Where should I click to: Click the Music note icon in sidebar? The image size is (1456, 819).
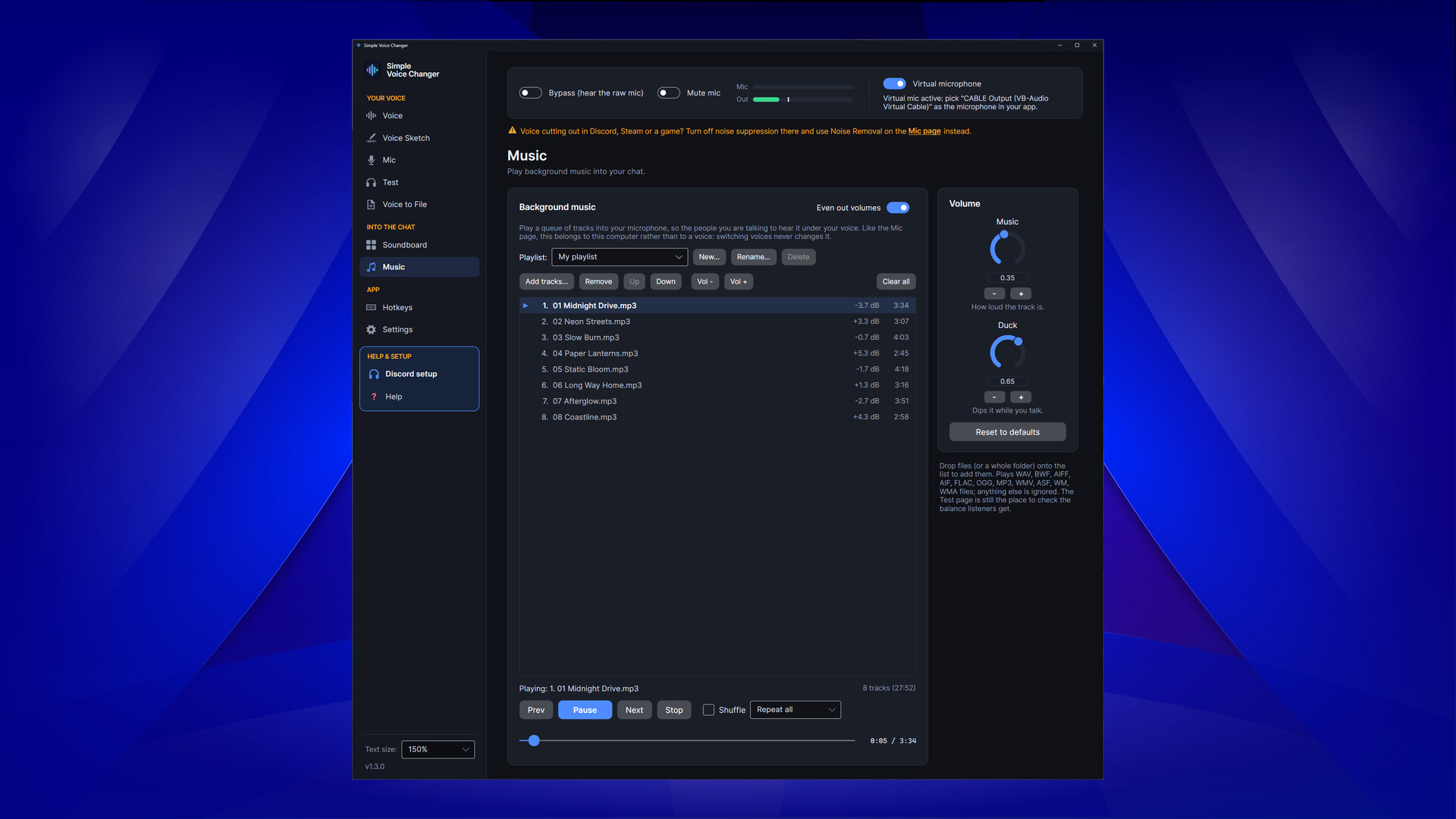tap(371, 267)
